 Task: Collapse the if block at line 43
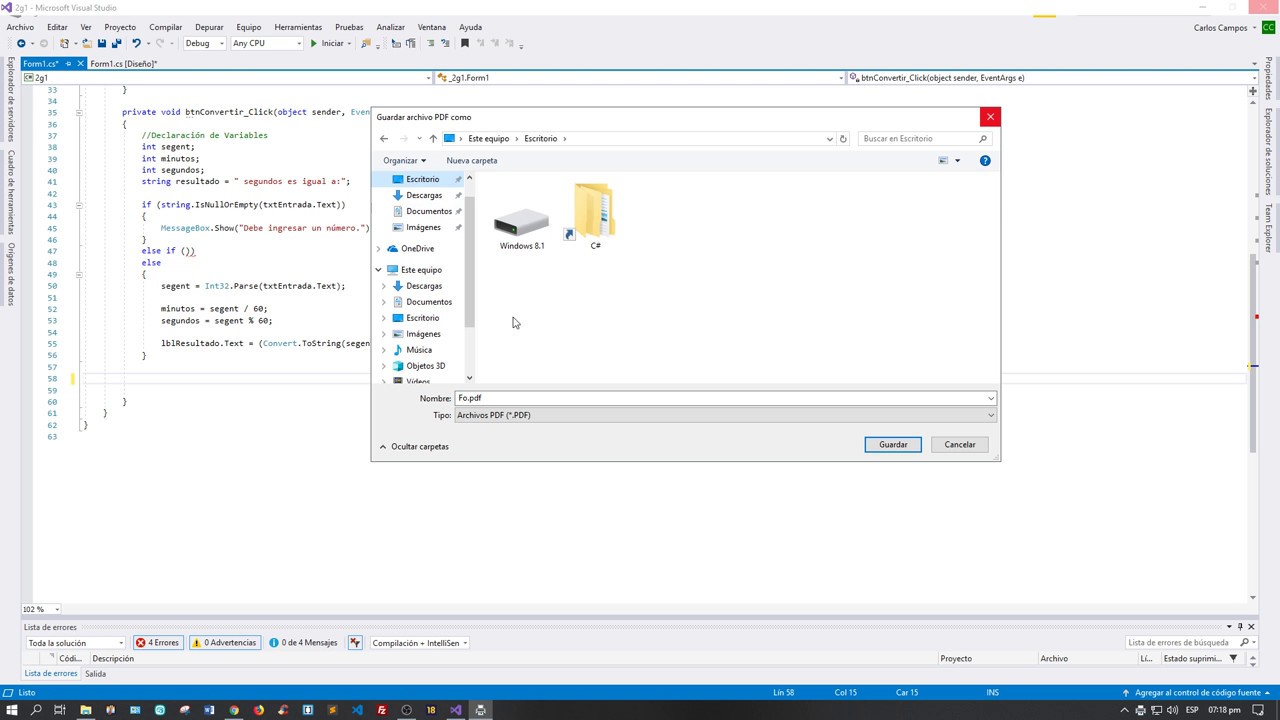[x=78, y=205]
